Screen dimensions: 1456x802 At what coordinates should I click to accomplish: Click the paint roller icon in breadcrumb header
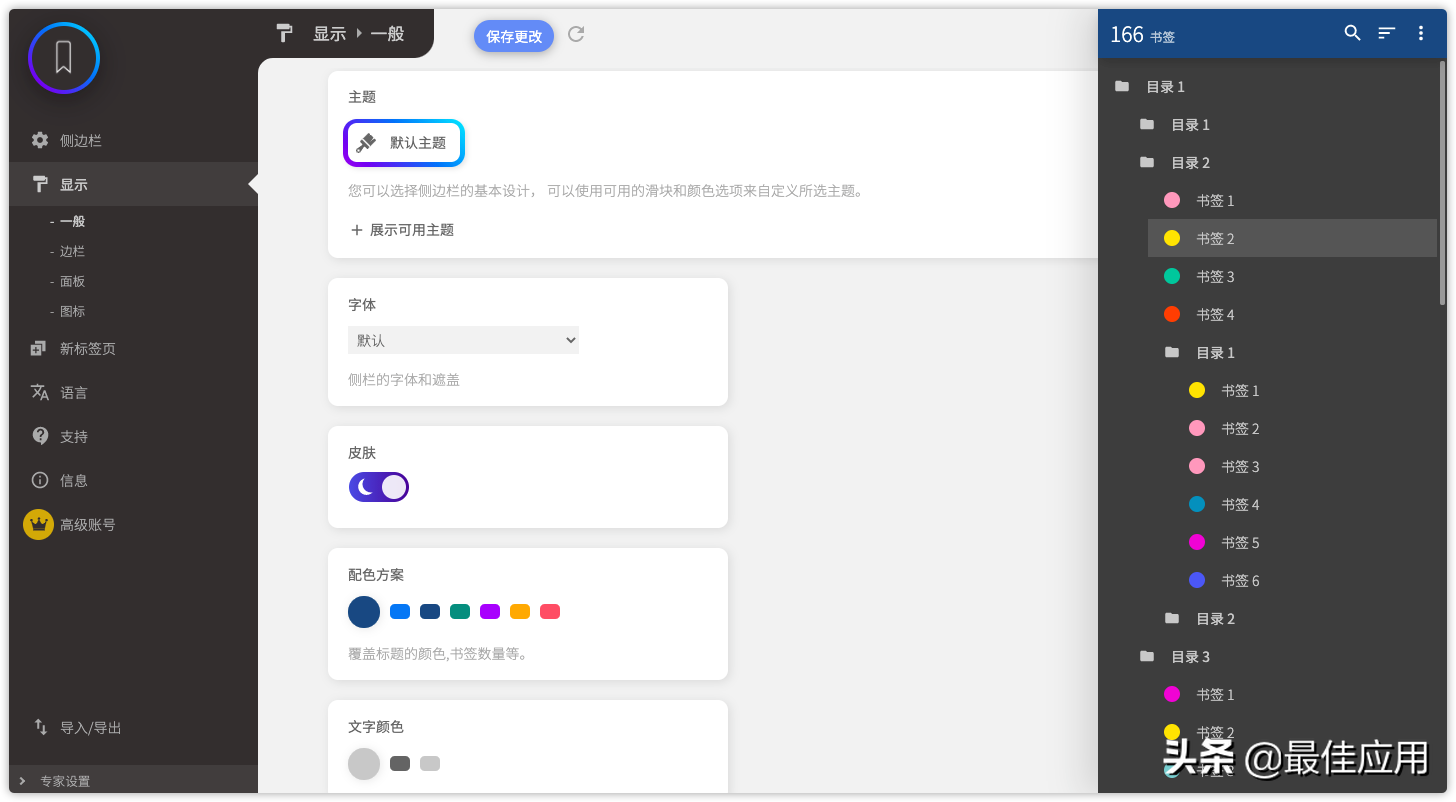285,33
